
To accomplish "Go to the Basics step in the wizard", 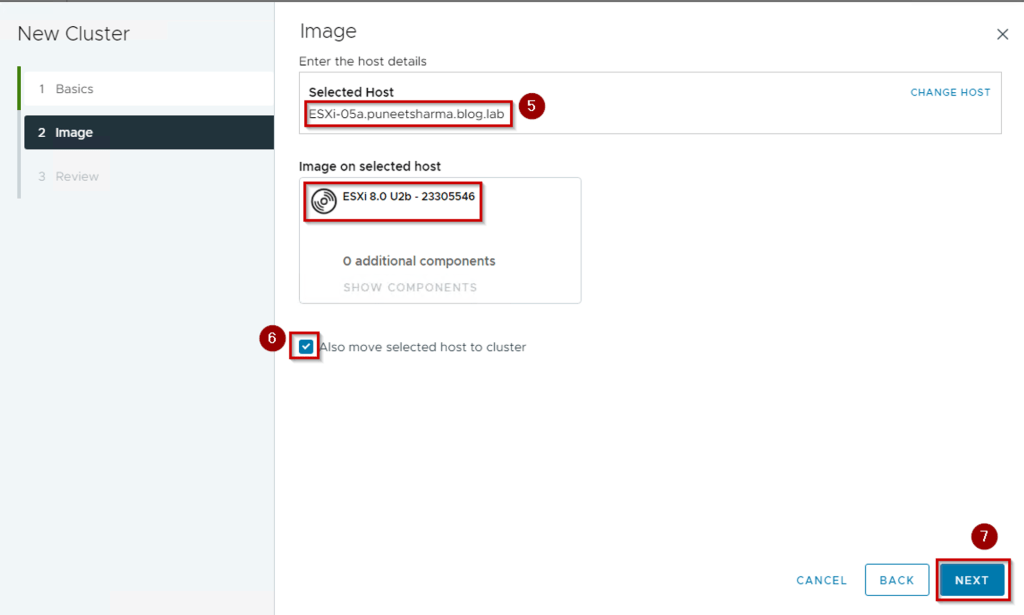I will point(74,89).
